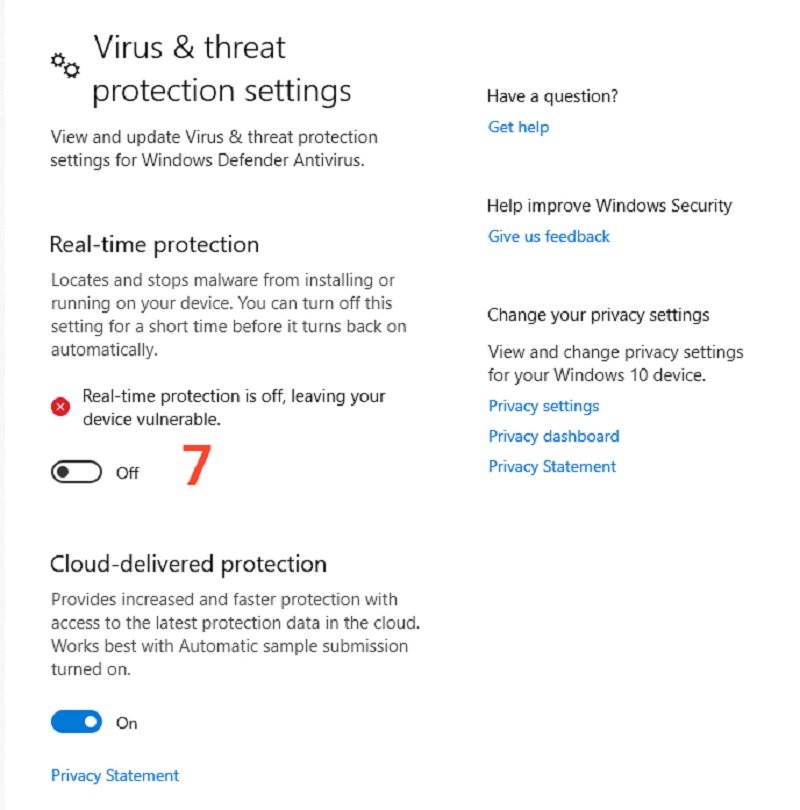Screen dimensions: 800x810
Task: Click the Real-time protection section heading
Action: click(154, 245)
